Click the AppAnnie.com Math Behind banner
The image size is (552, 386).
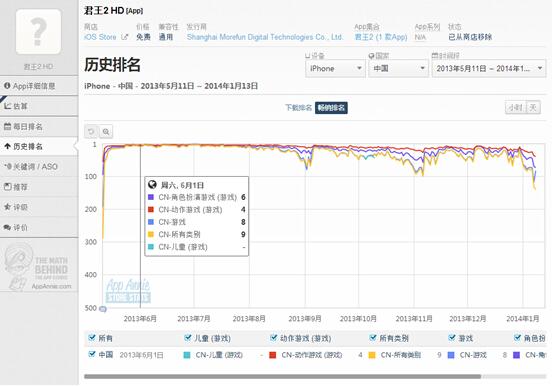(39, 267)
